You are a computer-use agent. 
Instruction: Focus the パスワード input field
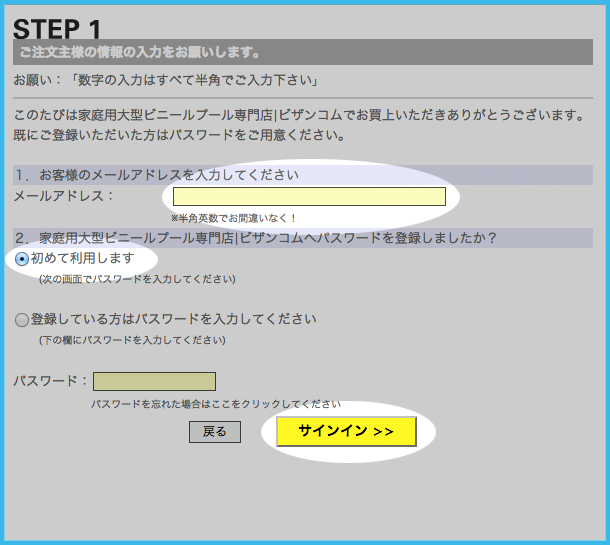coord(154,381)
